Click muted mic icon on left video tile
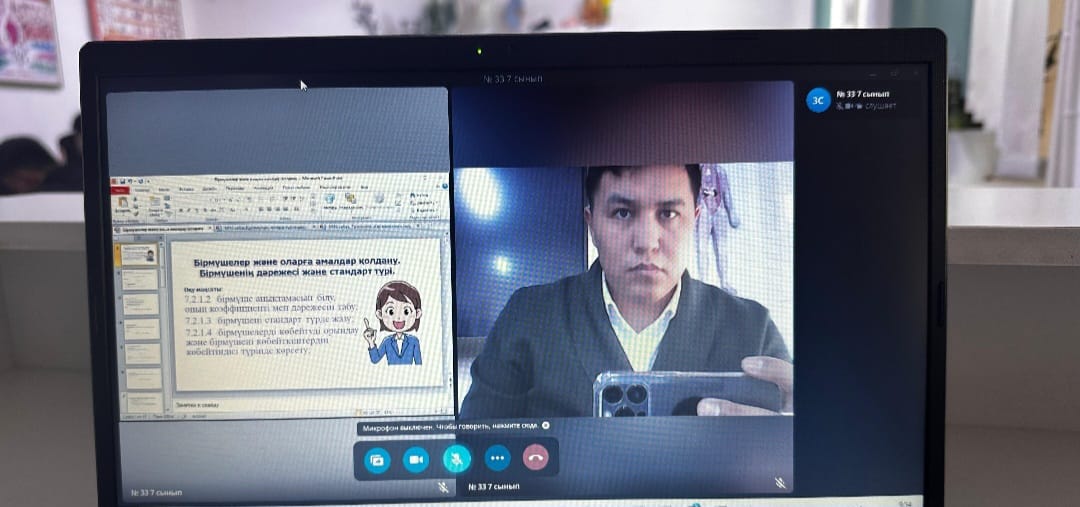The height and width of the screenshot is (507, 1080). click(443, 486)
